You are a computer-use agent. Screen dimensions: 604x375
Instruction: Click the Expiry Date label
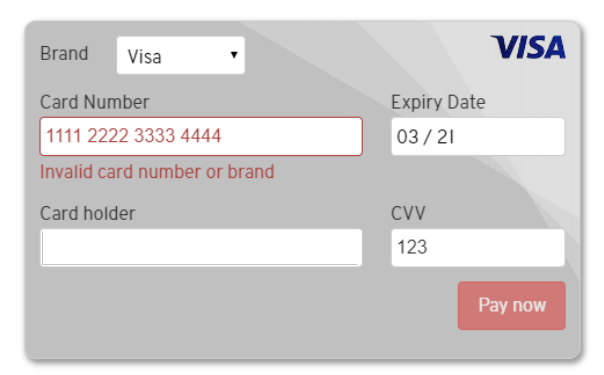click(438, 102)
